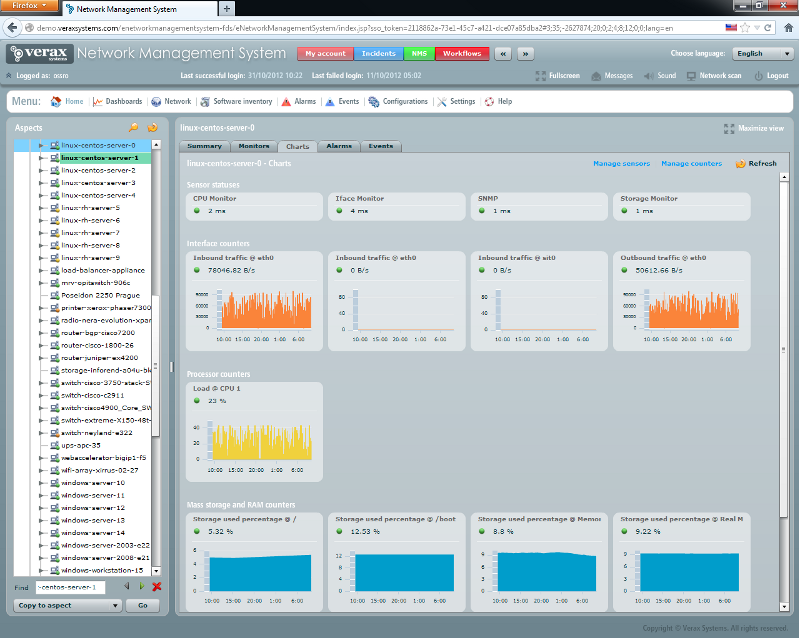Expand the windows-server-10 tree node
This screenshot has width=799, height=638.
pyautogui.click(x=41, y=483)
